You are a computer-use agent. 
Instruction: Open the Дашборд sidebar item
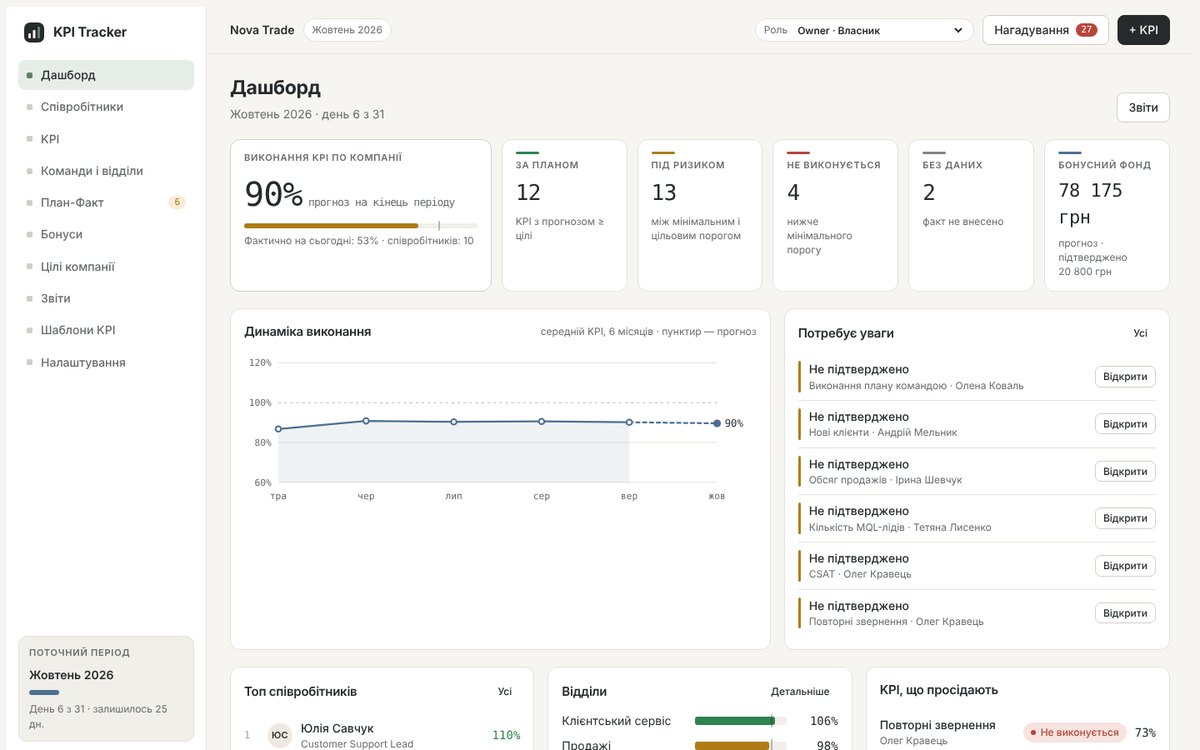106,75
